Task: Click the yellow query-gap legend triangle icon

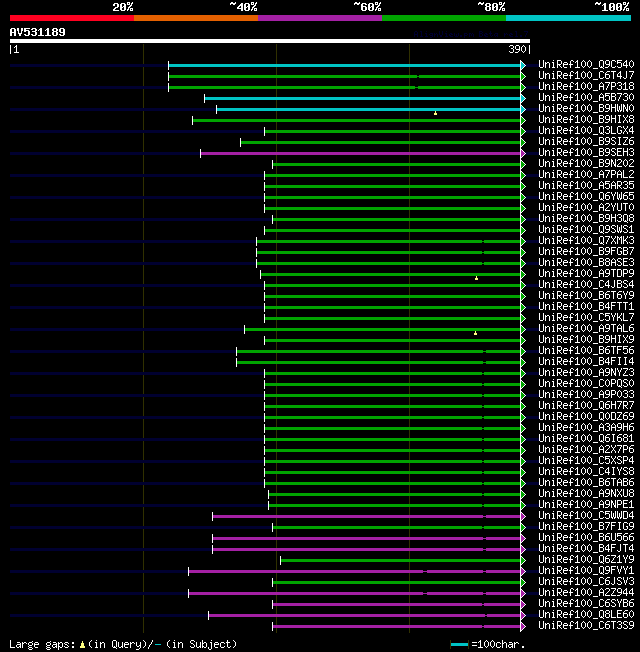Action: 82,645
